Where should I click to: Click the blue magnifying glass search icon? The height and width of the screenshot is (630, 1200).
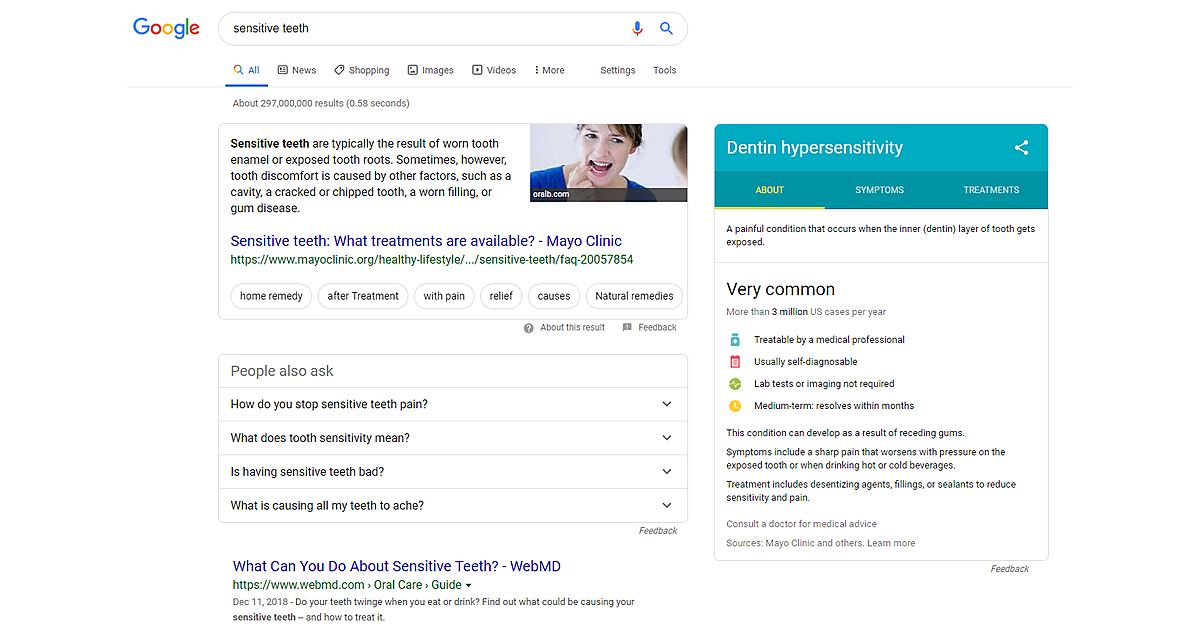pyautogui.click(x=667, y=29)
